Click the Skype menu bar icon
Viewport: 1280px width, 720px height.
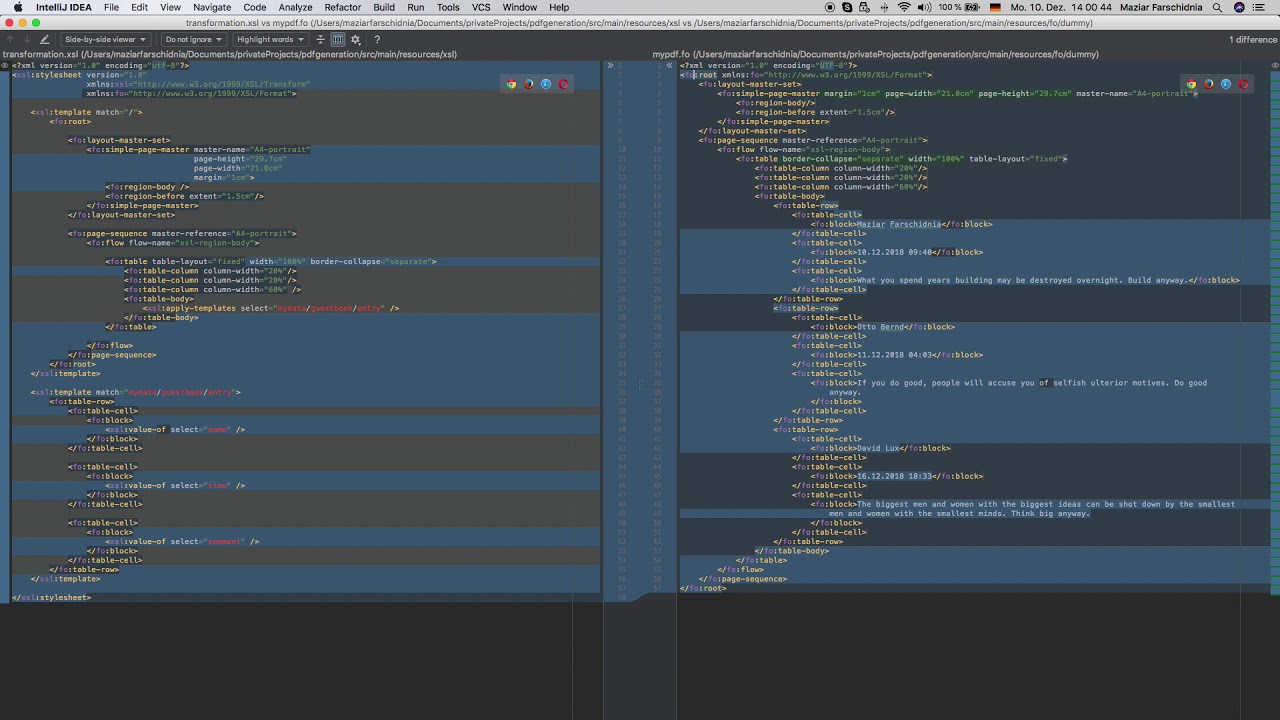coord(848,7)
